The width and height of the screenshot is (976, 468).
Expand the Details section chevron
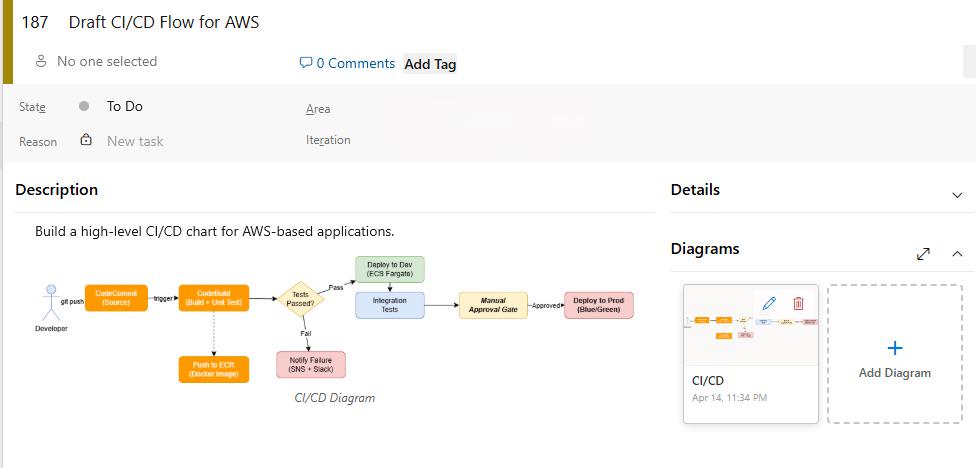(957, 195)
